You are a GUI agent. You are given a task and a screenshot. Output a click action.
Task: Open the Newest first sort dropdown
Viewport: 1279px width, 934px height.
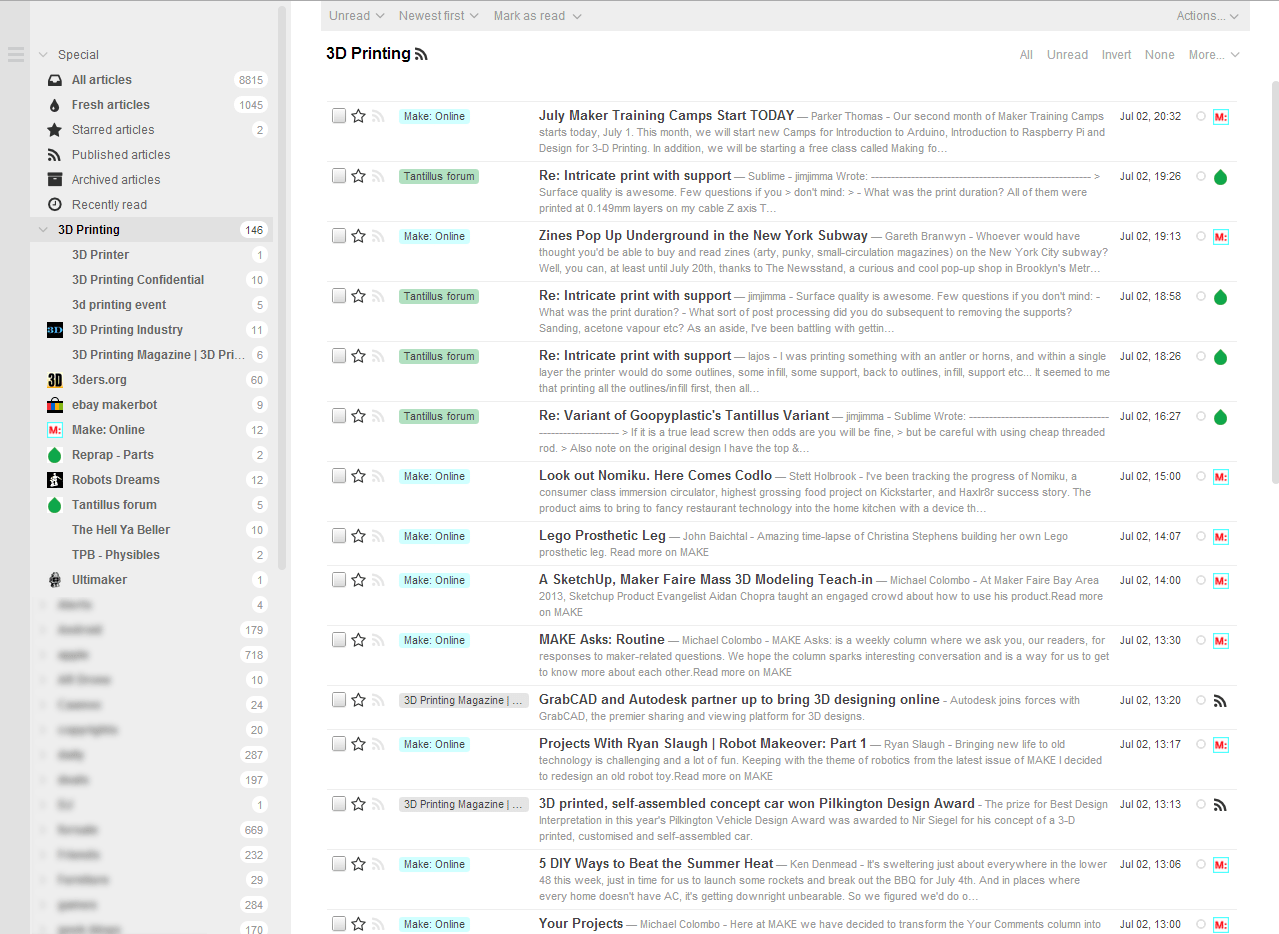click(438, 16)
